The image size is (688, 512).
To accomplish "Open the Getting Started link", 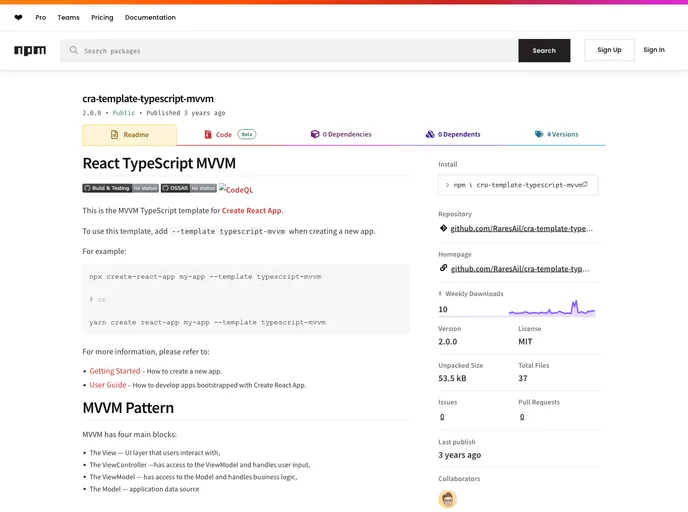I will click(115, 371).
